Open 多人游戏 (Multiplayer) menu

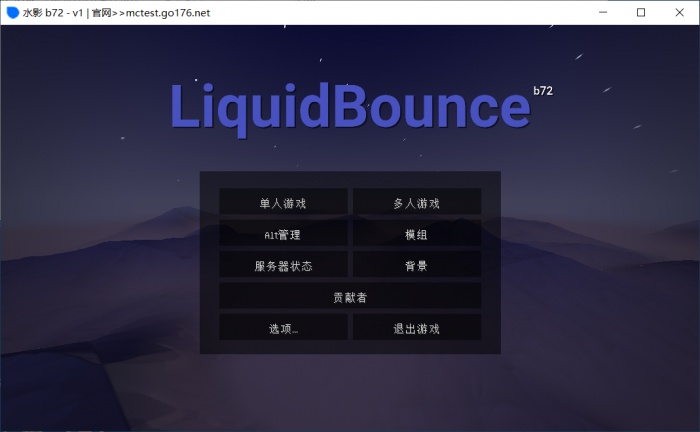pyautogui.click(x=417, y=203)
